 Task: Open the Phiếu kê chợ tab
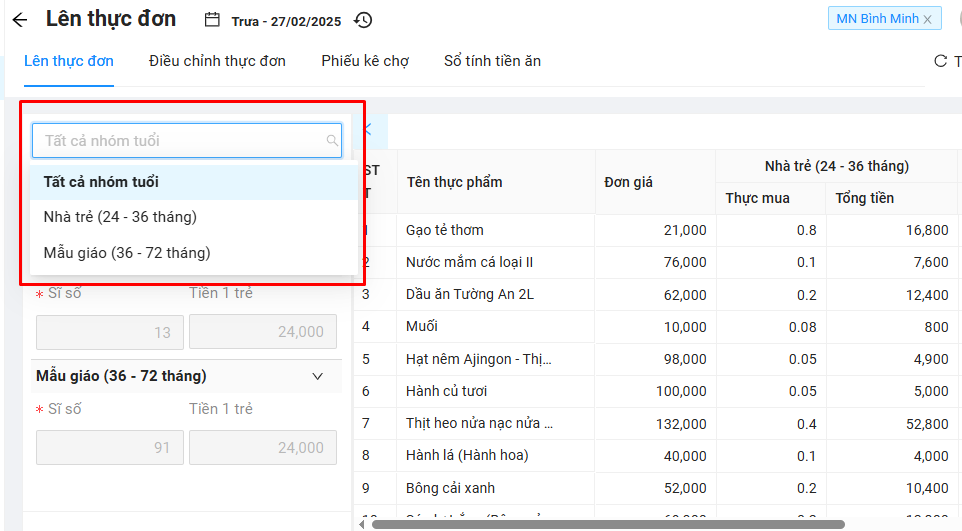click(365, 61)
